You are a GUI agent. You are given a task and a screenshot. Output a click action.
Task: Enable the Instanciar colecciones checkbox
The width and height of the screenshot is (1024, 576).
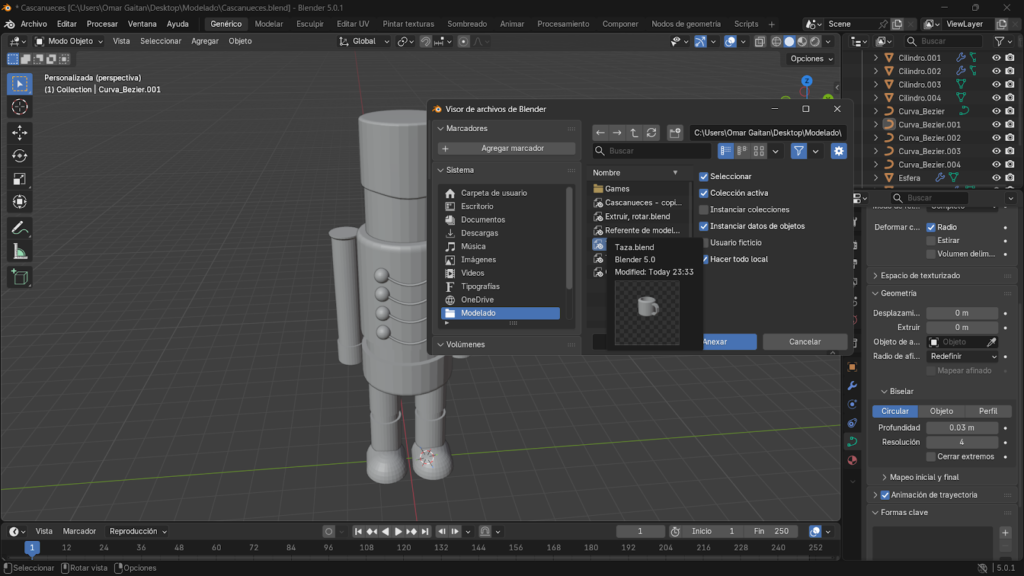coord(704,210)
